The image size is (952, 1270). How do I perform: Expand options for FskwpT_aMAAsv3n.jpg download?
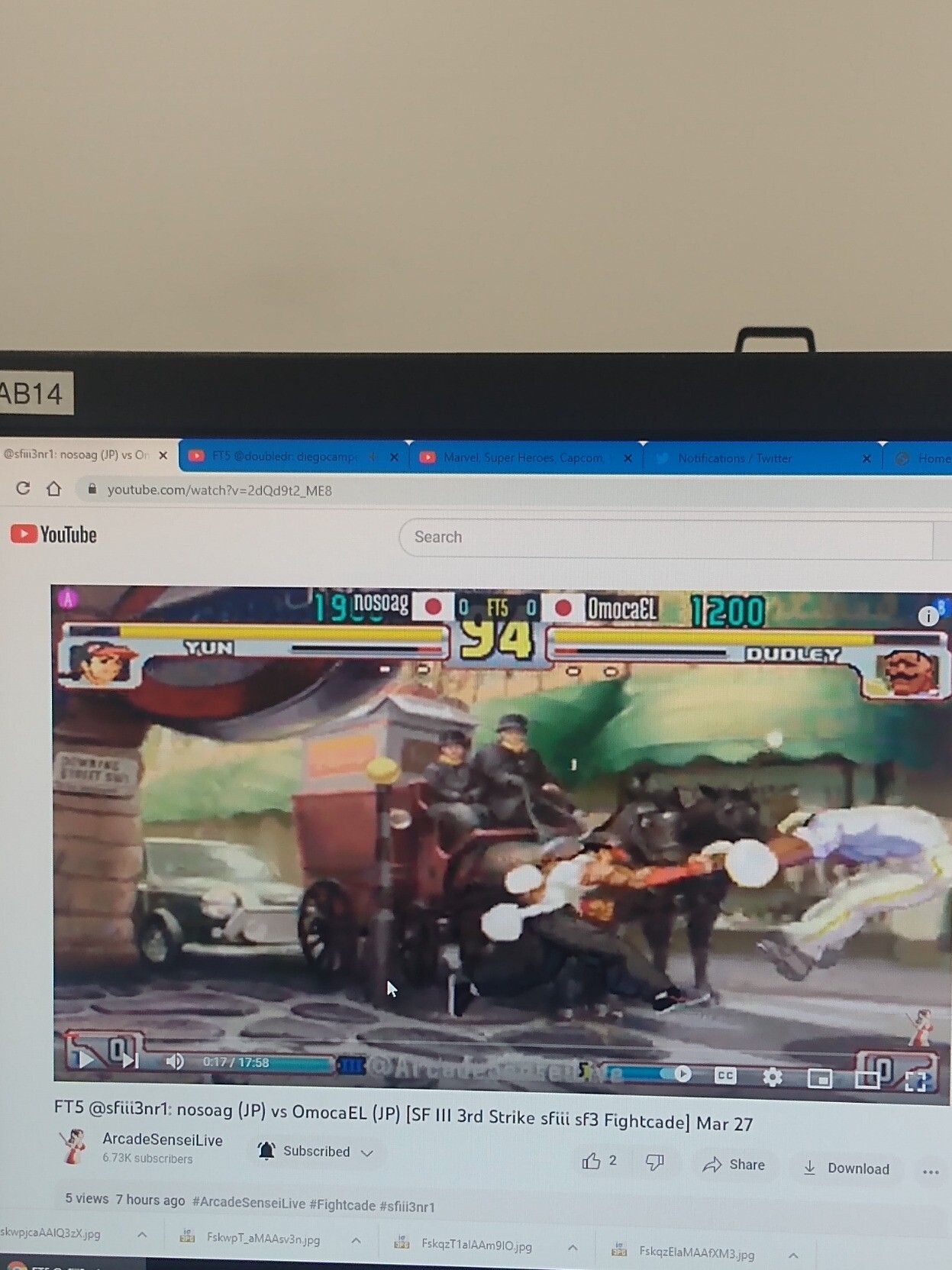[x=356, y=1241]
